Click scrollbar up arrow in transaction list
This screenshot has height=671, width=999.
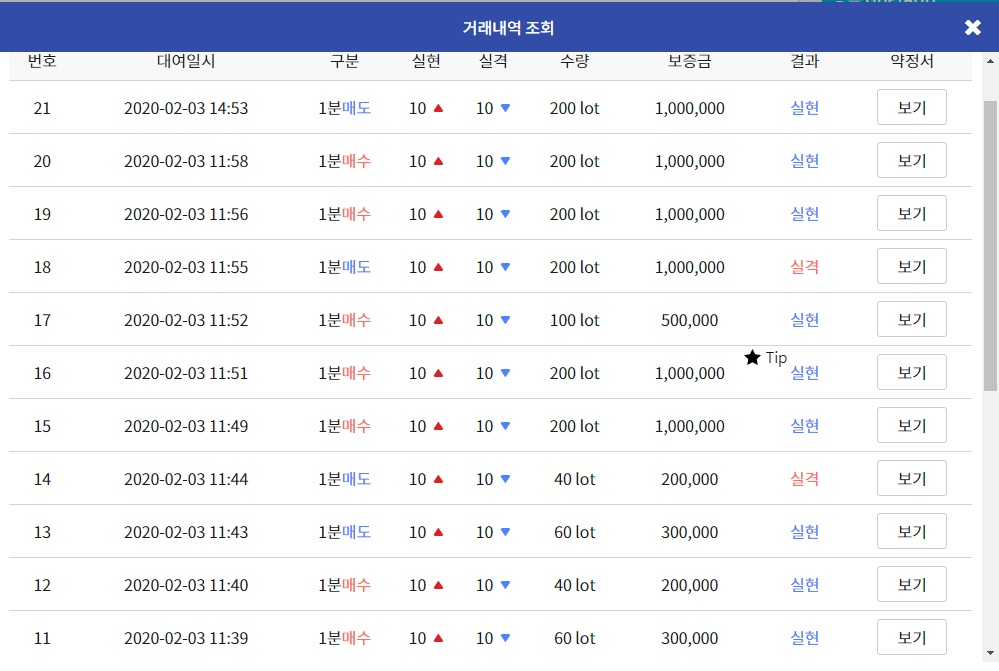pos(990,61)
